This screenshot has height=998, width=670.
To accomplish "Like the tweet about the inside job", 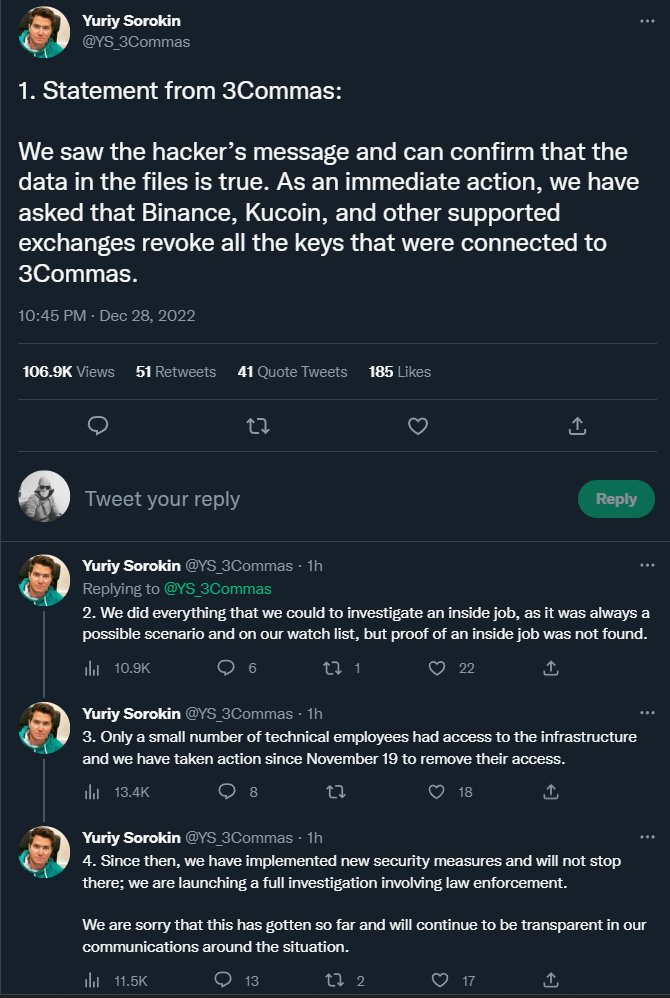I will click(x=436, y=668).
